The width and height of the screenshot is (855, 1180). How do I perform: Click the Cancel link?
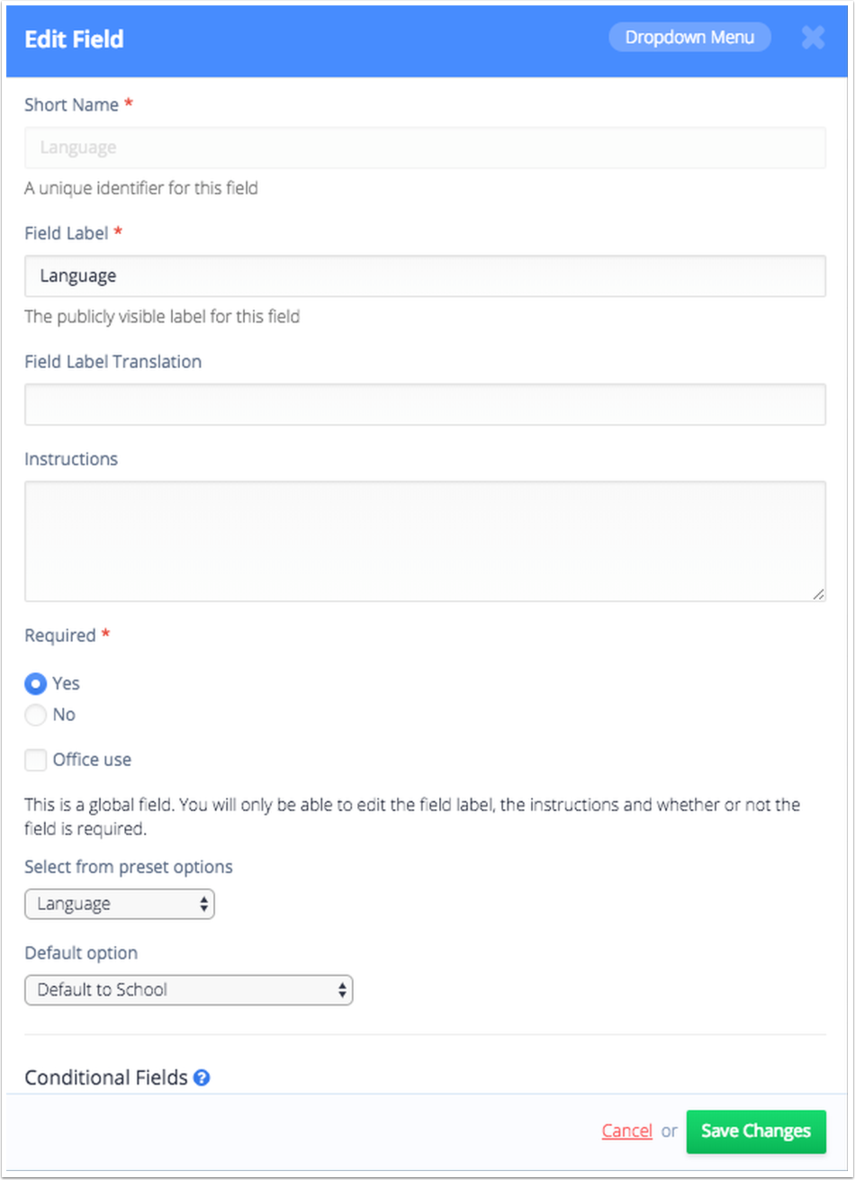click(627, 1130)
